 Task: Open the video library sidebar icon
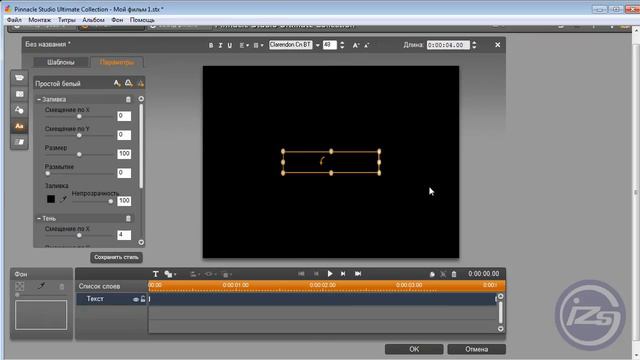click(x=19, y=78)
